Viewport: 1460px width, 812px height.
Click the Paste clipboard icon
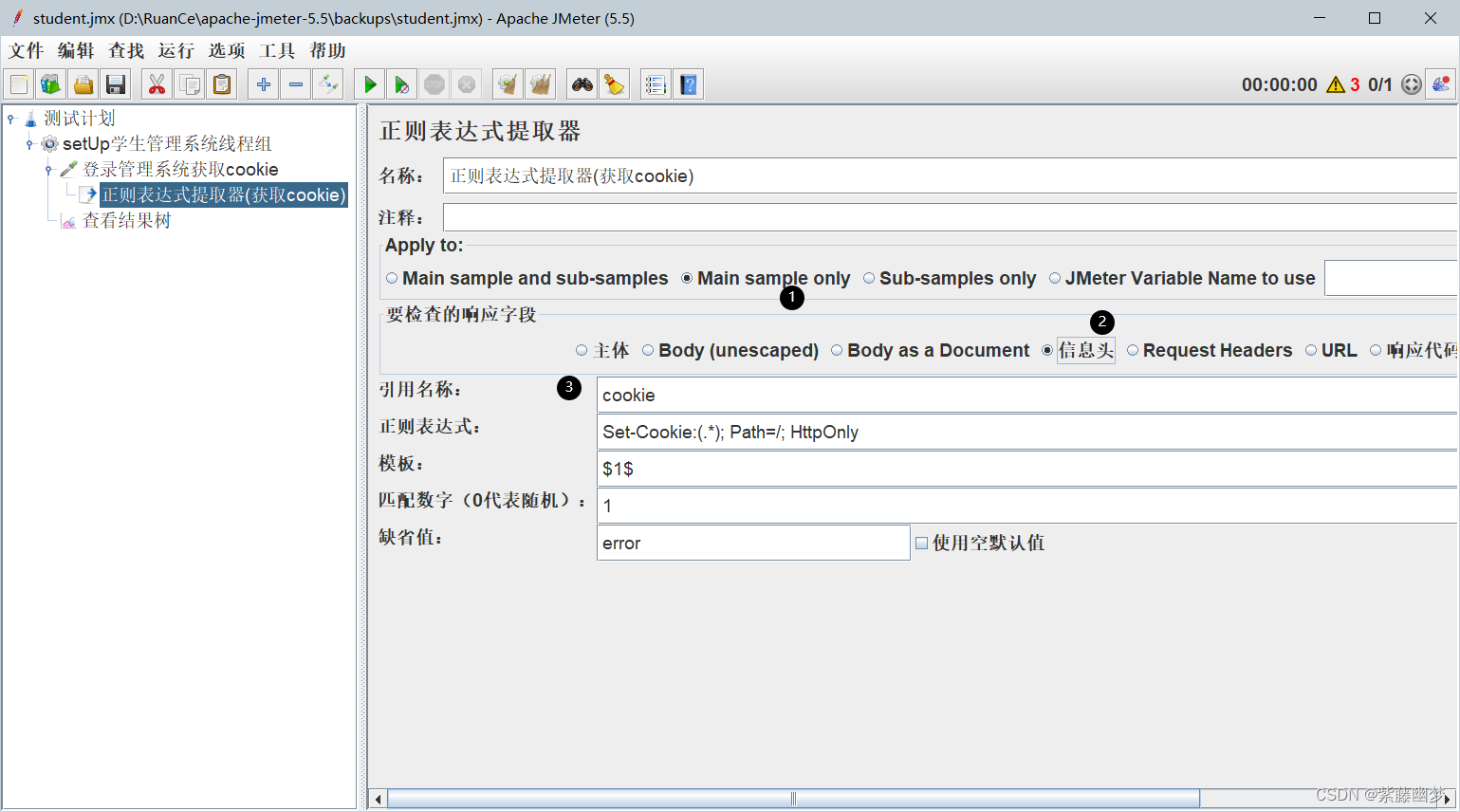coord(222,84)
